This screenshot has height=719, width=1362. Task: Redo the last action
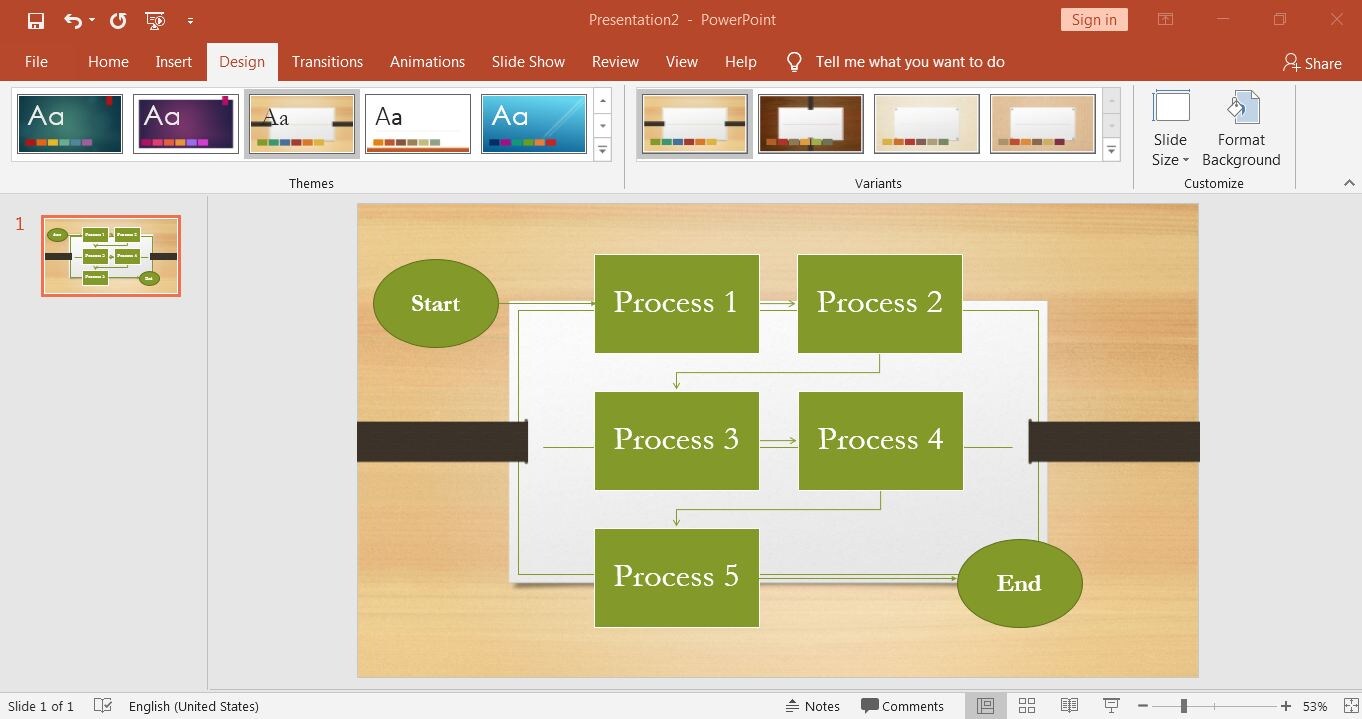coord(117,19)
